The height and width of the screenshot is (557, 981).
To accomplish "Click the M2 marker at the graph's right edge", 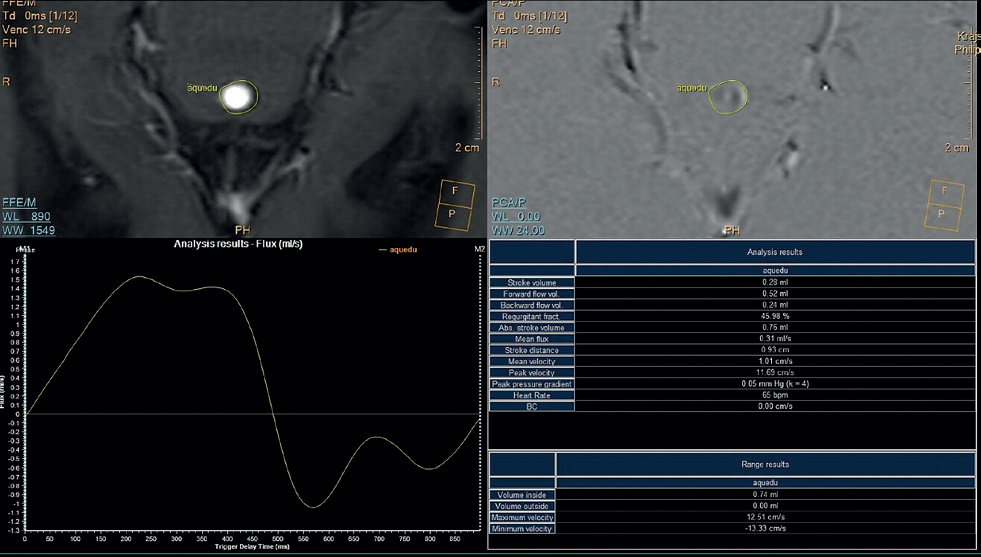I will pyautogui.click(x=480, y=249).
